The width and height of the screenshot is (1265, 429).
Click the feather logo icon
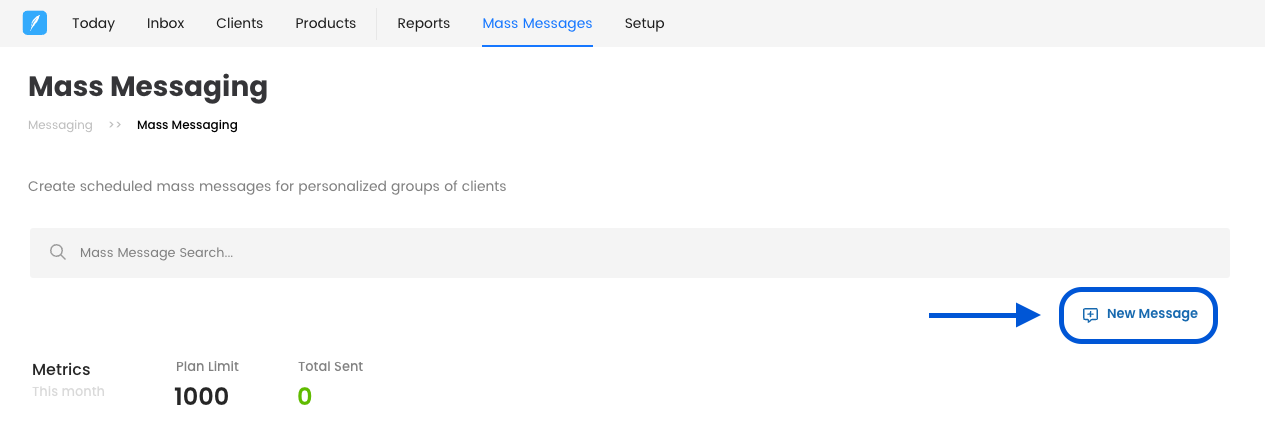pyautogui.click(x=35, y=23)
